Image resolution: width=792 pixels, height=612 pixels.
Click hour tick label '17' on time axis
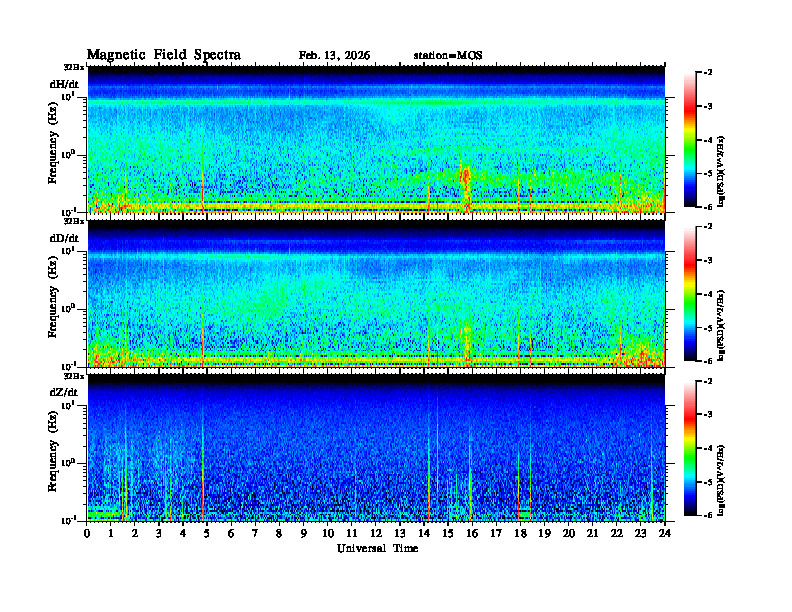[x=497, y=534]
